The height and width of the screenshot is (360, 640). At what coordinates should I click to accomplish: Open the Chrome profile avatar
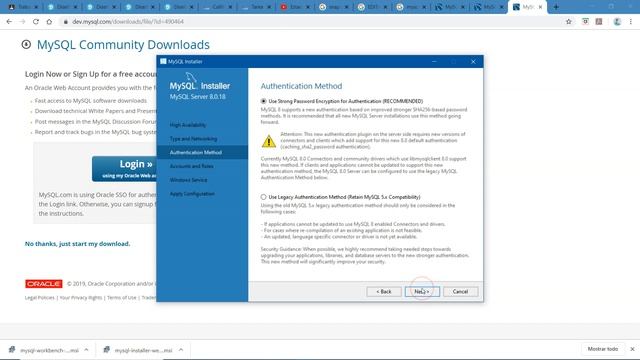pyautogui.click(x=617, y=22)
